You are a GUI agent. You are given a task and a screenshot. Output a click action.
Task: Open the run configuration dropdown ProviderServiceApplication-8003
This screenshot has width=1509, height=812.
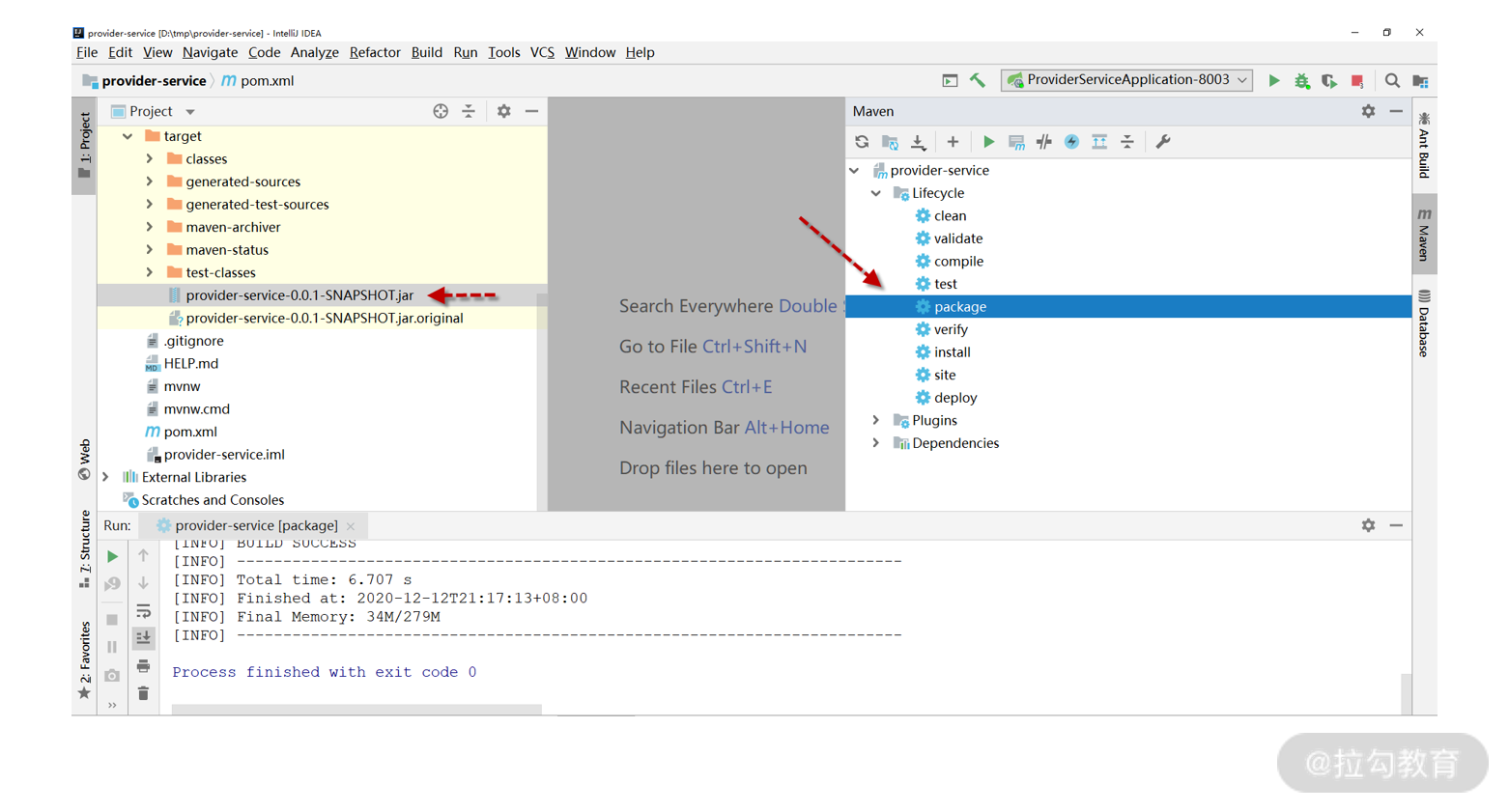click(1126, 80)
